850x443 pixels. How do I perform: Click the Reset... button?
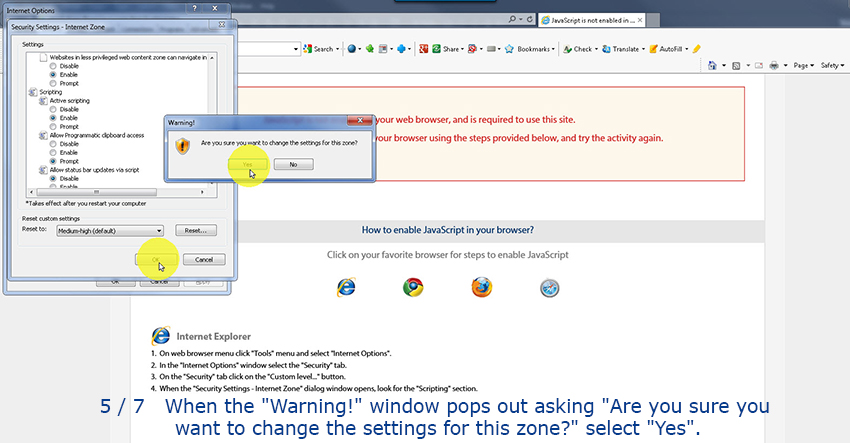point(196,230)
